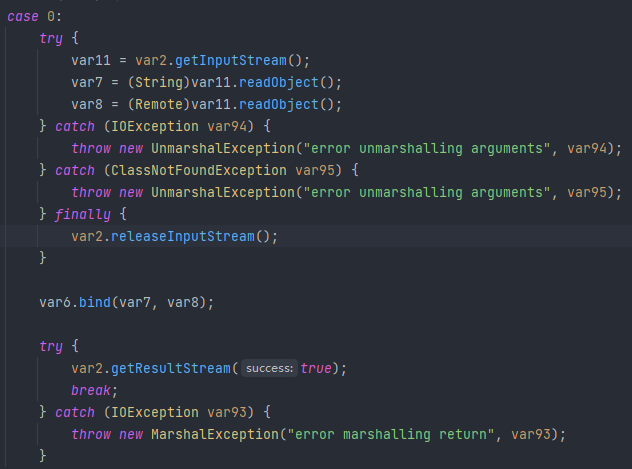Click the getInputStream method call
Screen dimensions: 632x469
231,60
